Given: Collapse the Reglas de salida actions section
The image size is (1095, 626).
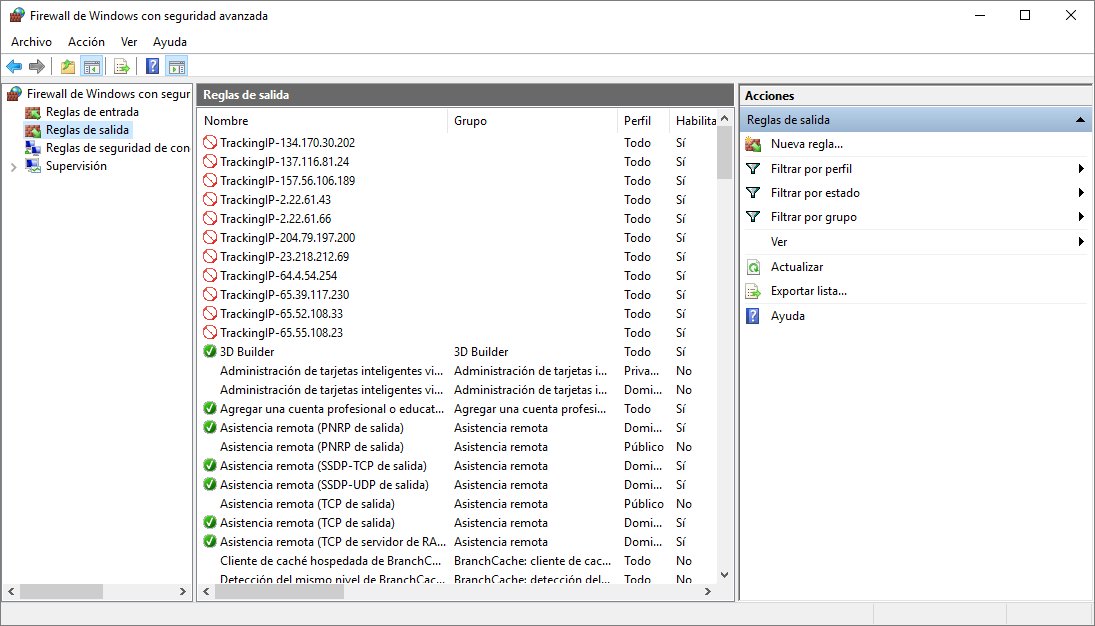Looking at the screenshot, I should pos(1080,120).
